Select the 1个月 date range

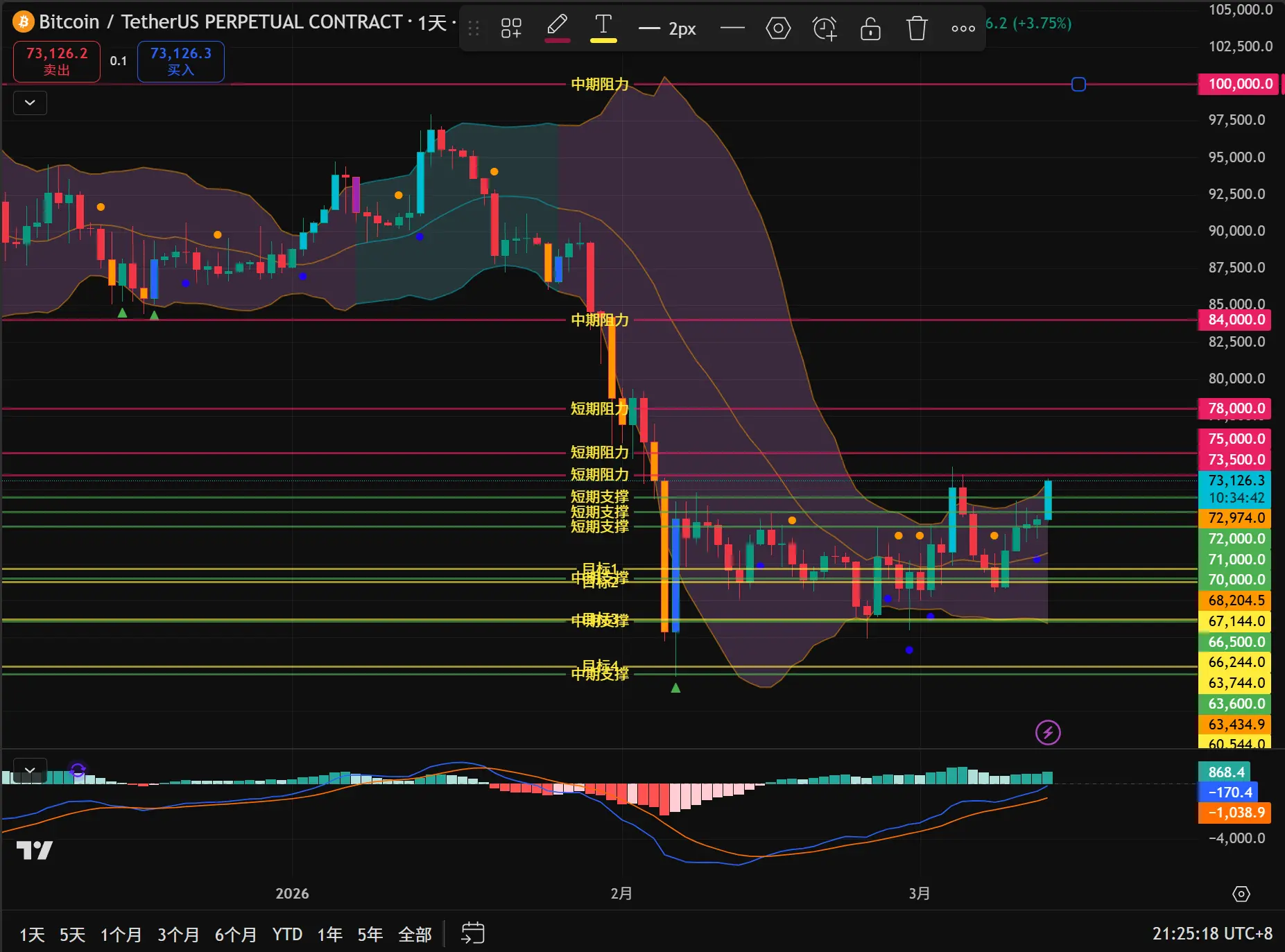(x=121, y=935)
